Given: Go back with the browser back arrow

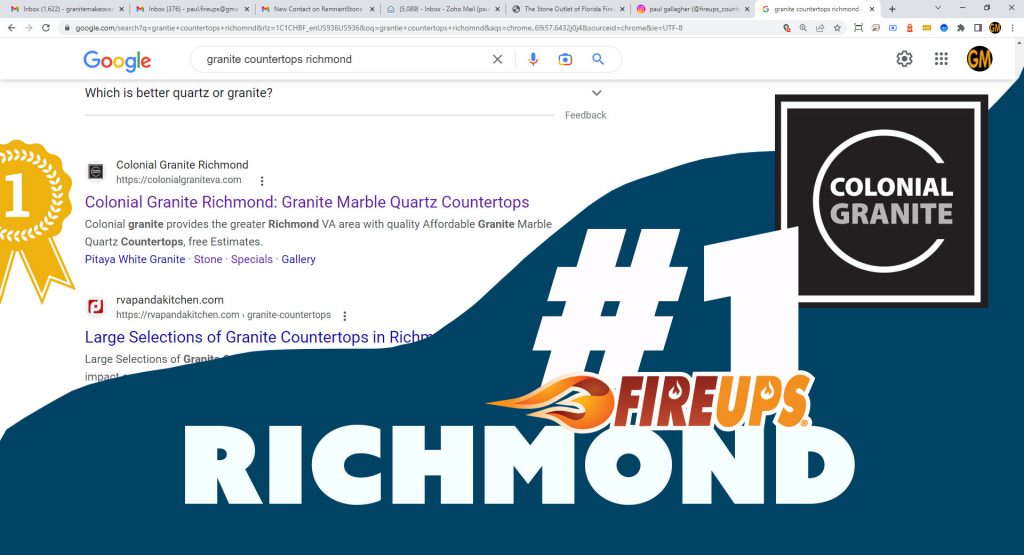Looking at the screenshot, I should [11, 28].
